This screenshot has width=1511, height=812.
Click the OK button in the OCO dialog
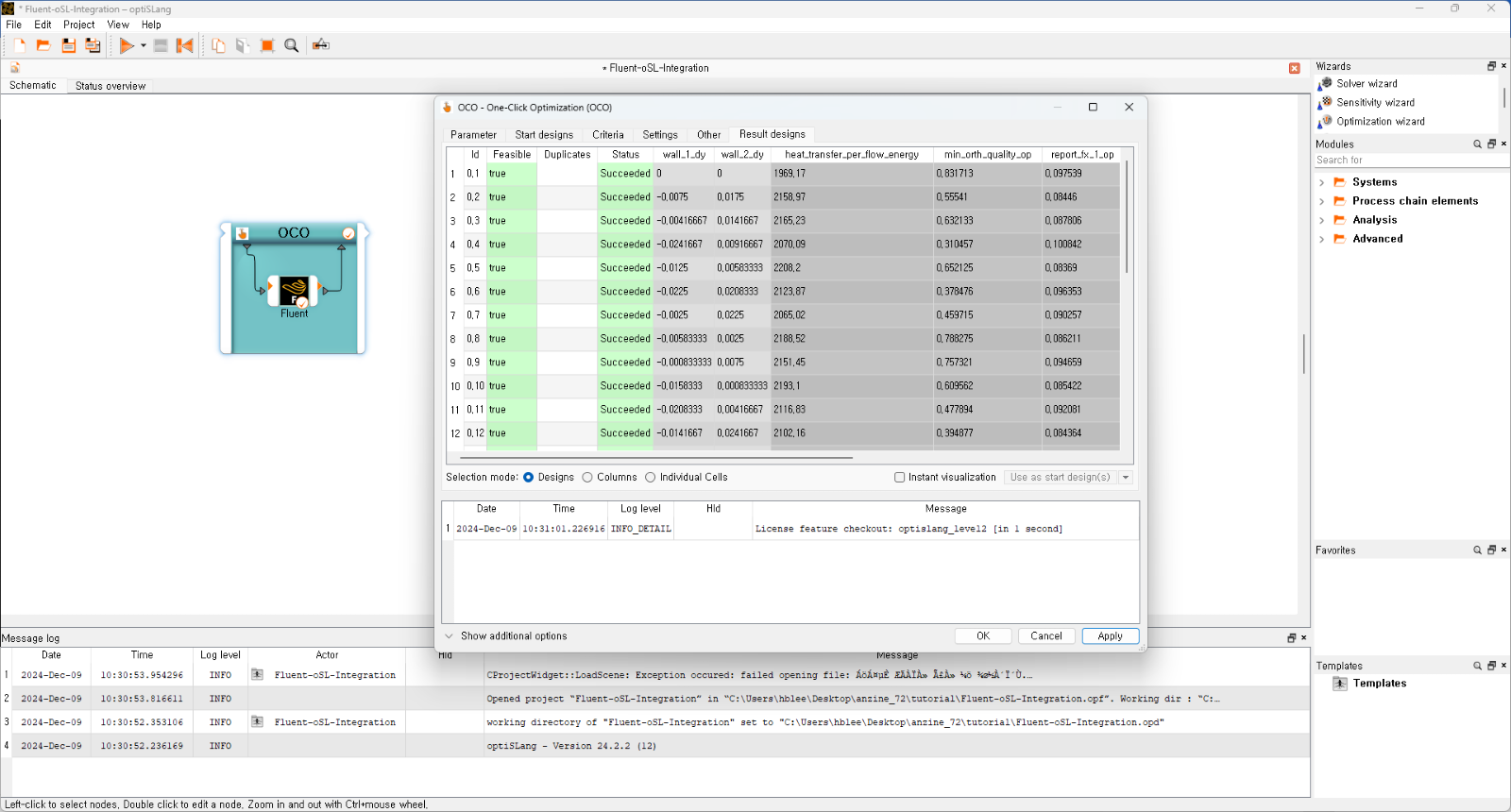983,636
